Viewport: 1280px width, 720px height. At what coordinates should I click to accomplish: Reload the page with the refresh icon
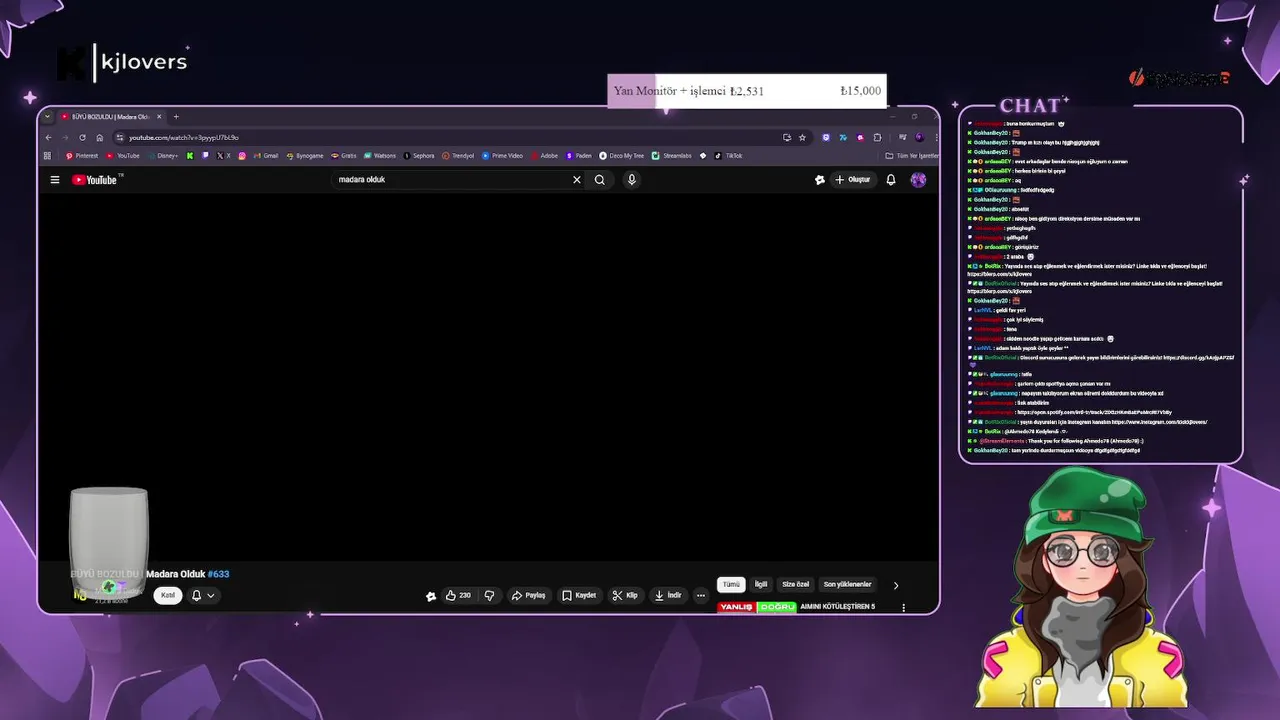(82, 137)
